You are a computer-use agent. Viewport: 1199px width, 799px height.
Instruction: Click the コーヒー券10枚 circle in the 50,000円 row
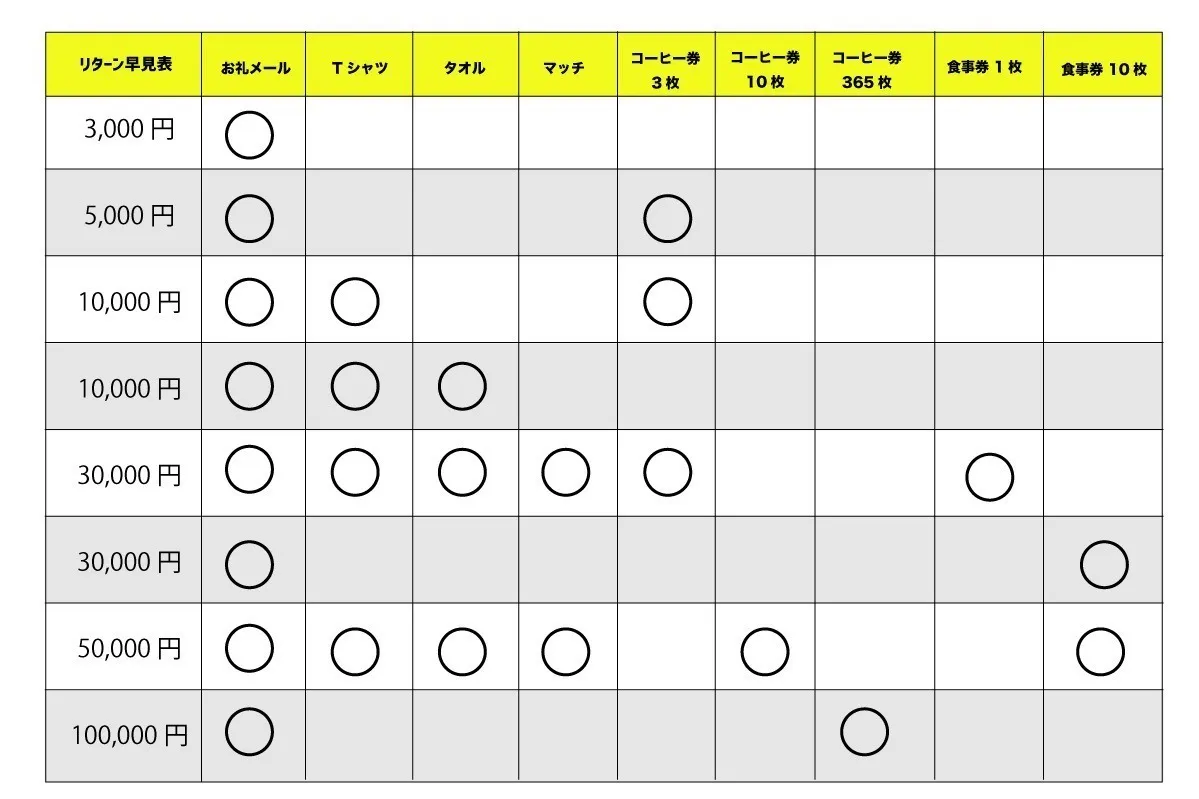click(x=765, y=652)
